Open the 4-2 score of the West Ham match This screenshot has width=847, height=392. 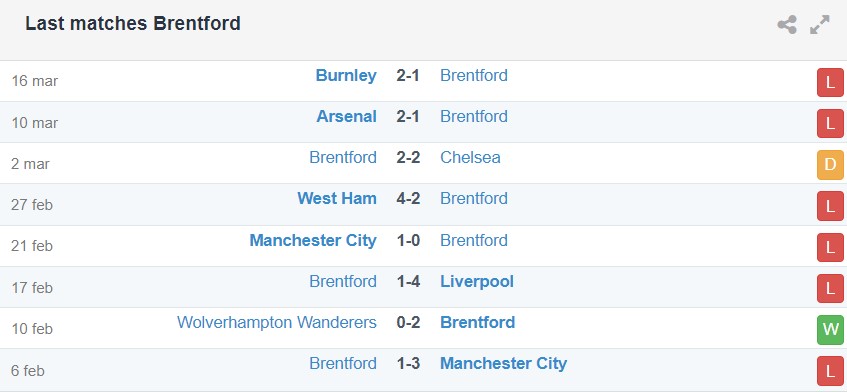408,198
